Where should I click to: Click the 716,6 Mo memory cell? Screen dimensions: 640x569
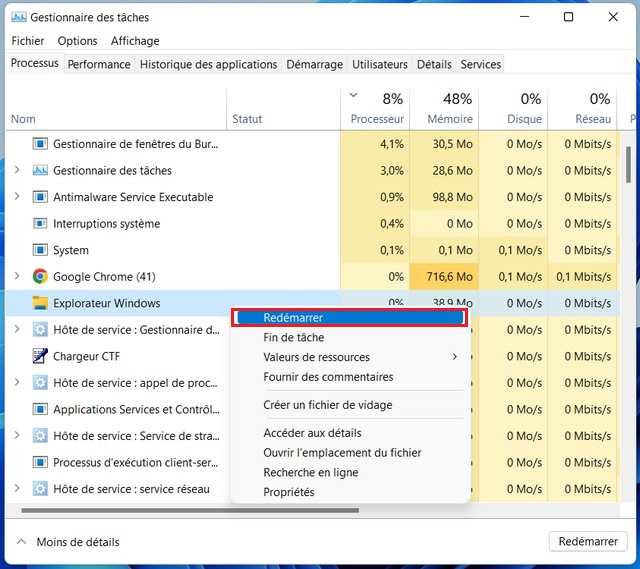(444, 277)
